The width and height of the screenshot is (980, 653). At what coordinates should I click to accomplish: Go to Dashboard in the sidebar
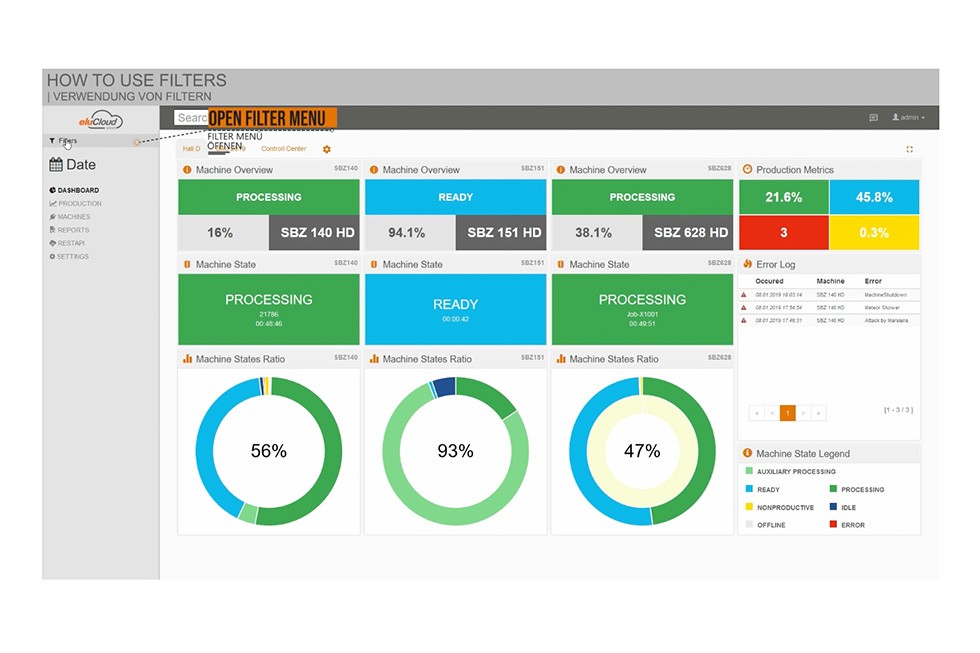tap(74, 190)
